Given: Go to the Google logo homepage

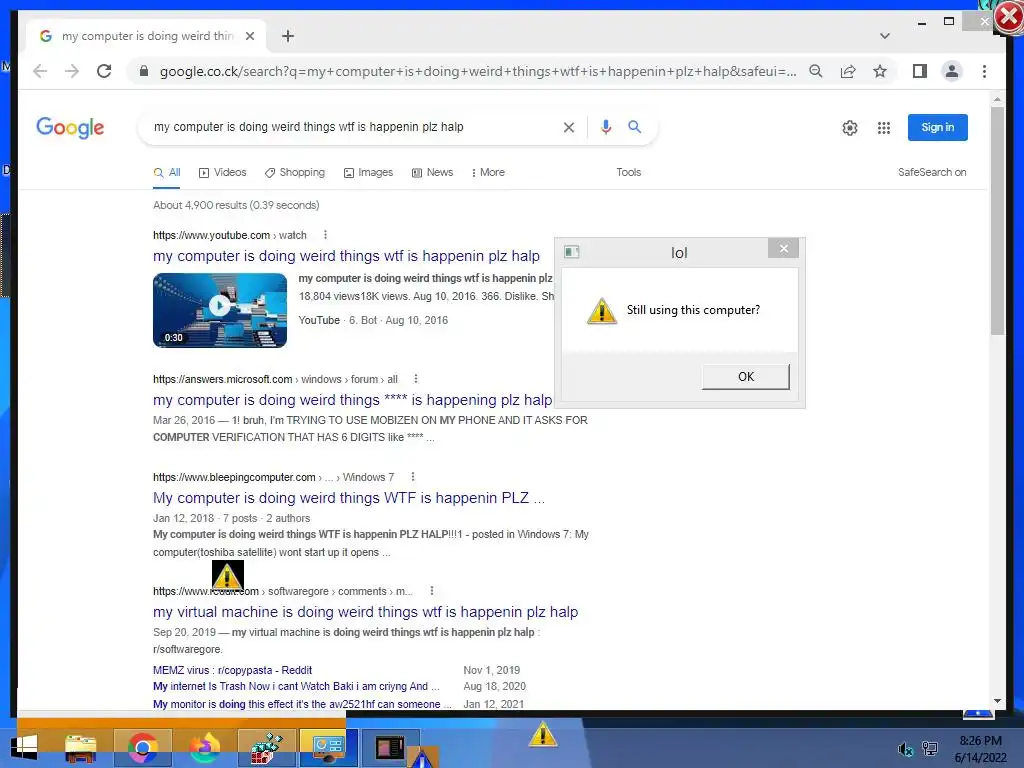Looking at the screenshot, I should [70, 127].
